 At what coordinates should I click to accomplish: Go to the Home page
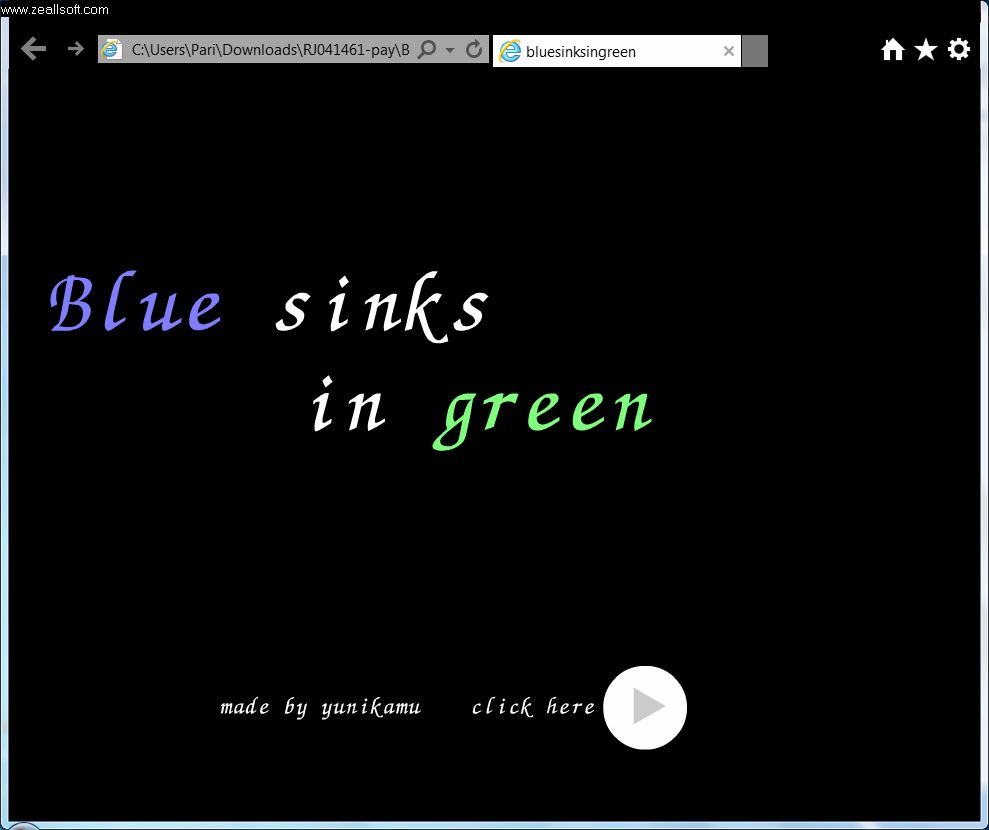point(892,49)
